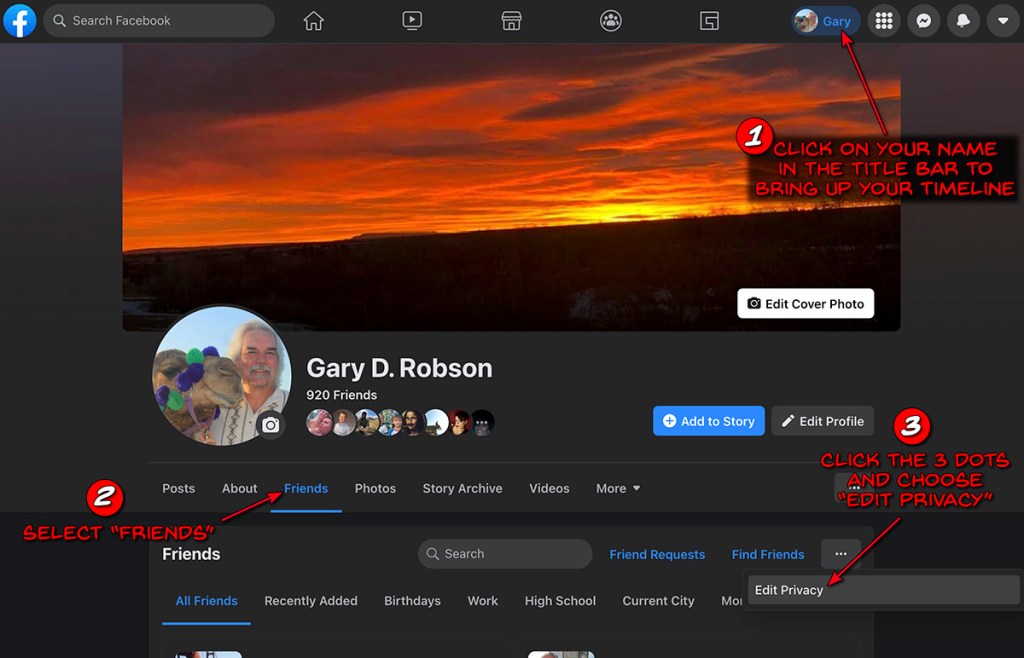Open the Groups icon
Viewport: 1024px width, 658px height.
(x=610, y=21)
